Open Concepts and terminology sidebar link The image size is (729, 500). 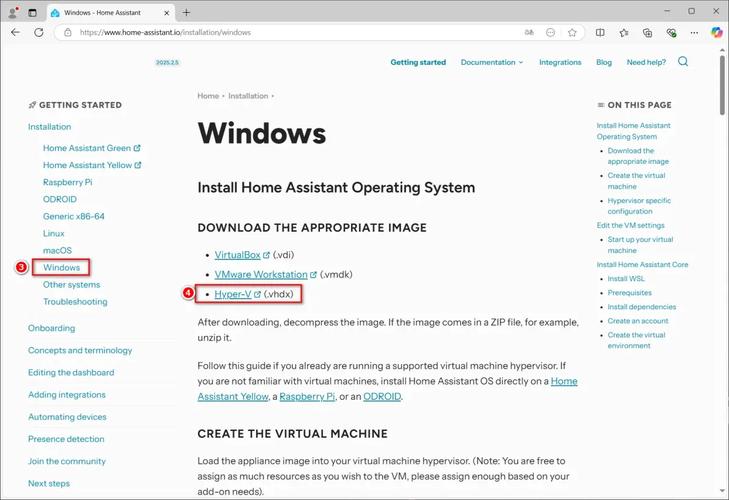80,350
